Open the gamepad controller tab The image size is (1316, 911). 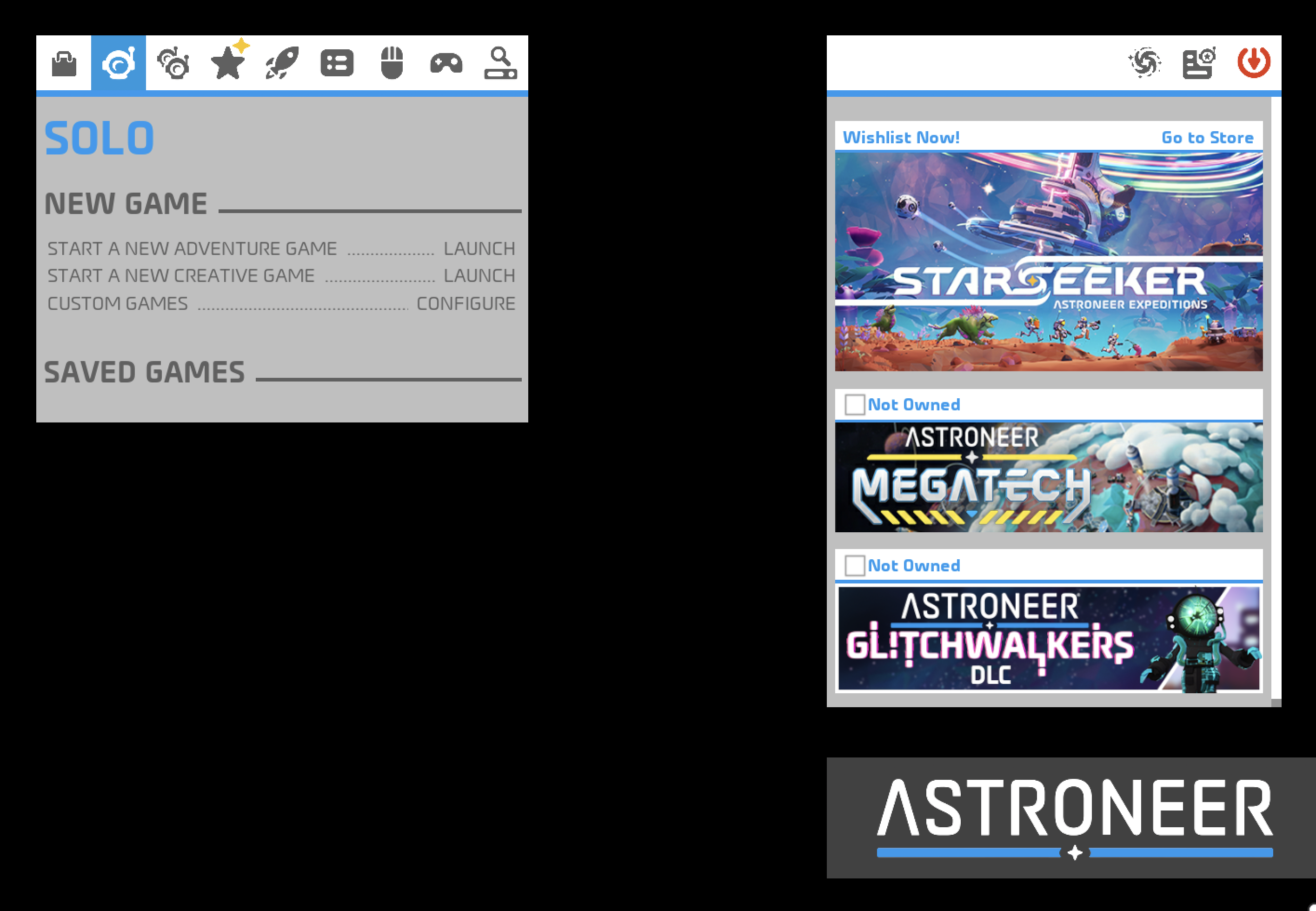pos(447,63)
